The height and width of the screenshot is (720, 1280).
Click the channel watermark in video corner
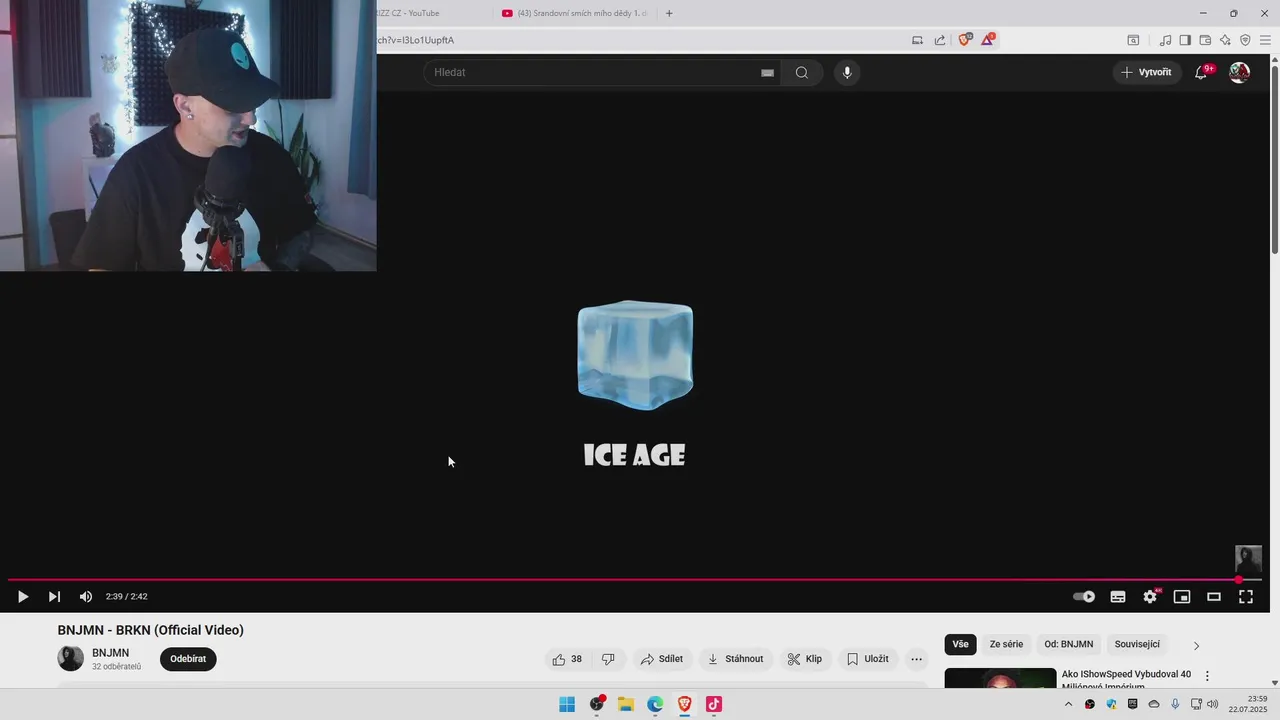tap(1248, 558)
